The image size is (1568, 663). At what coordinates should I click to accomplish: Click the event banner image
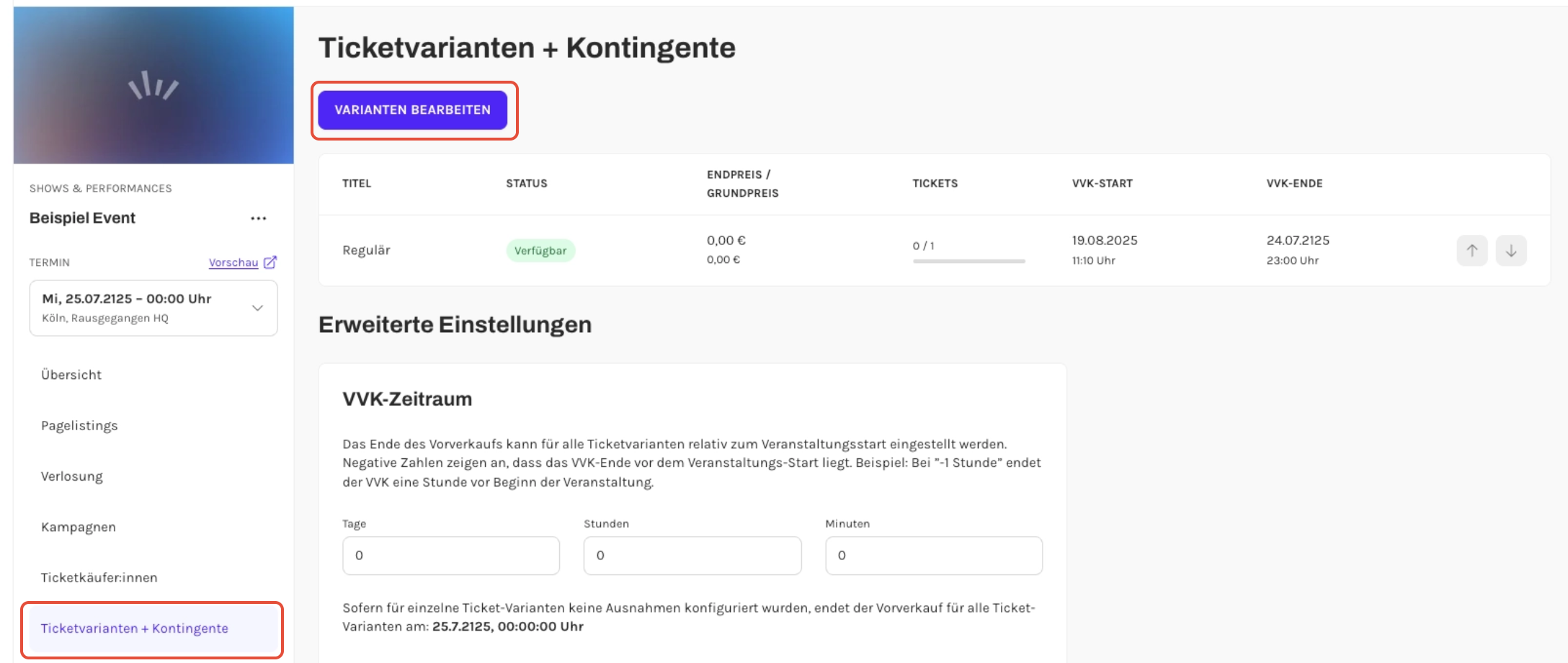153,86
